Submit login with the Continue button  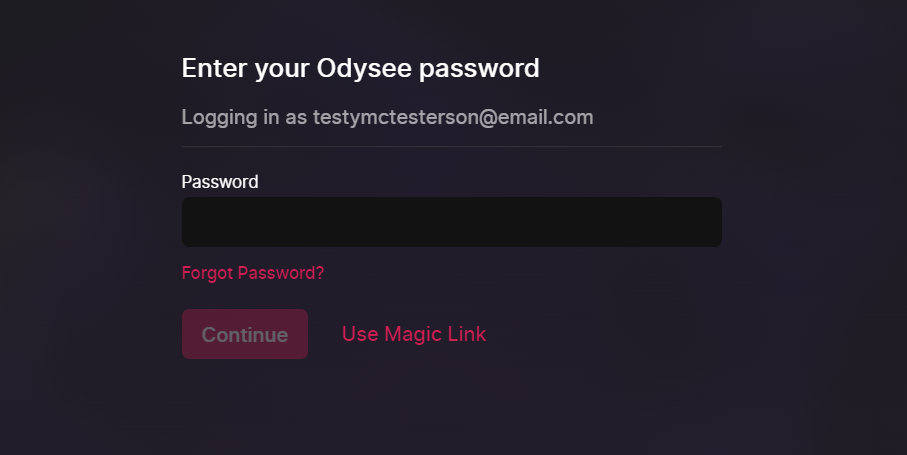pos(245,334)
